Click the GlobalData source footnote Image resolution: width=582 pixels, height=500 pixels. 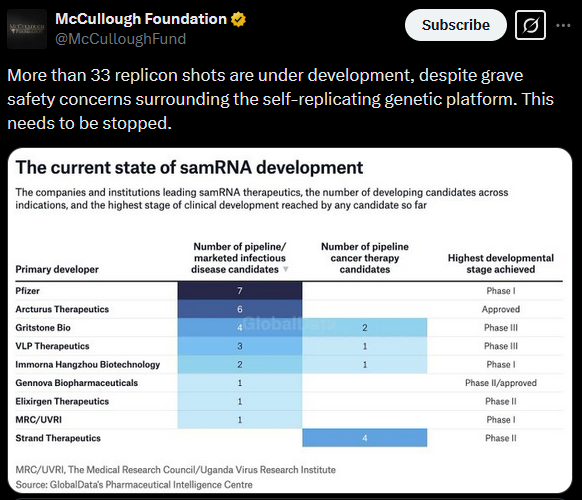(134, 484)
